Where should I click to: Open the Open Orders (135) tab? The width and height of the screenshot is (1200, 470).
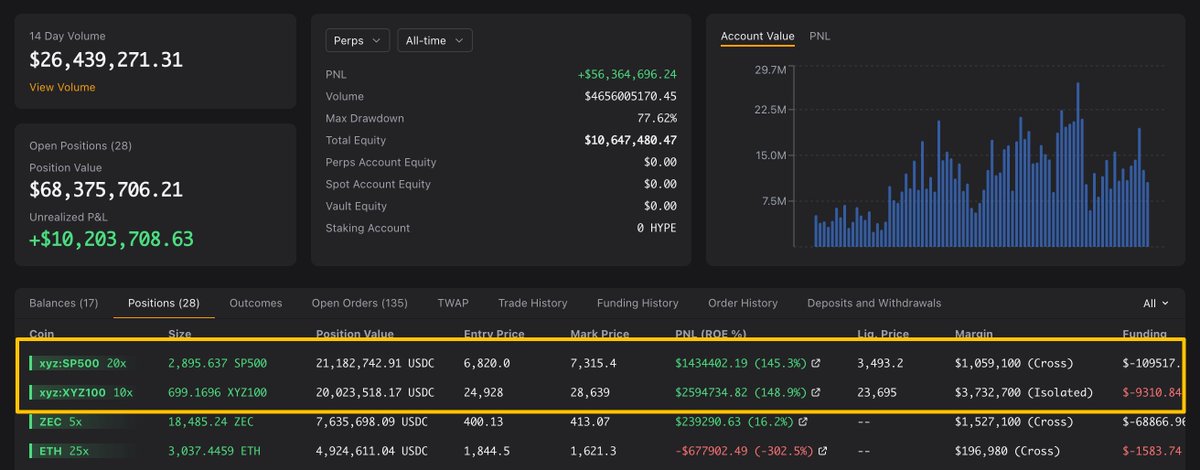pos(359,303)
